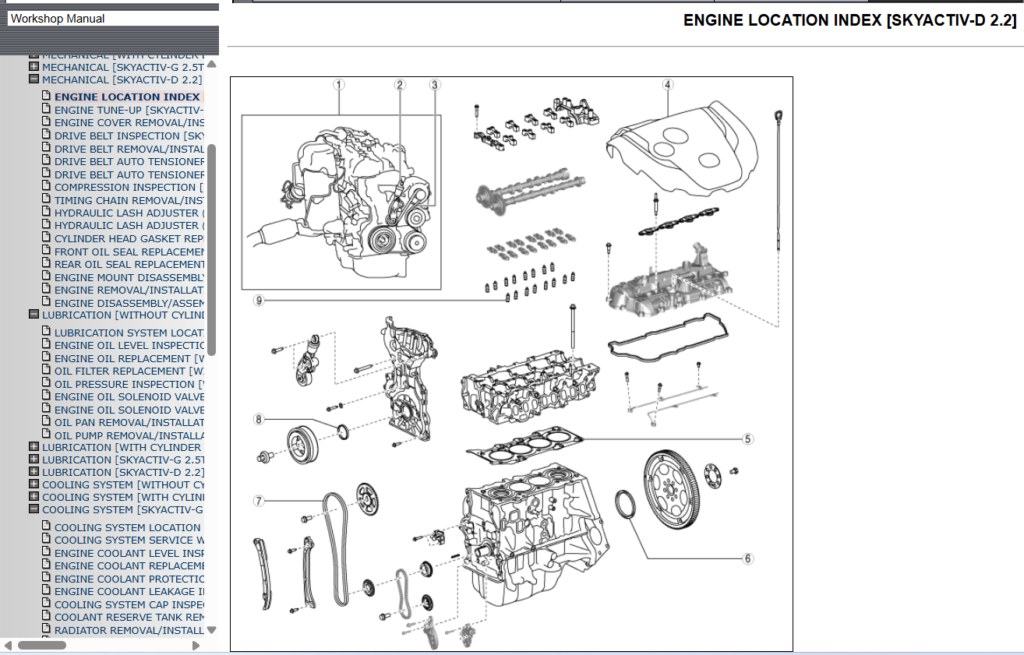Viewport: 1024px width, 655px height.
Task: Open FRONT OIL SEAL REPLACEMEN page
Action: 129,251
